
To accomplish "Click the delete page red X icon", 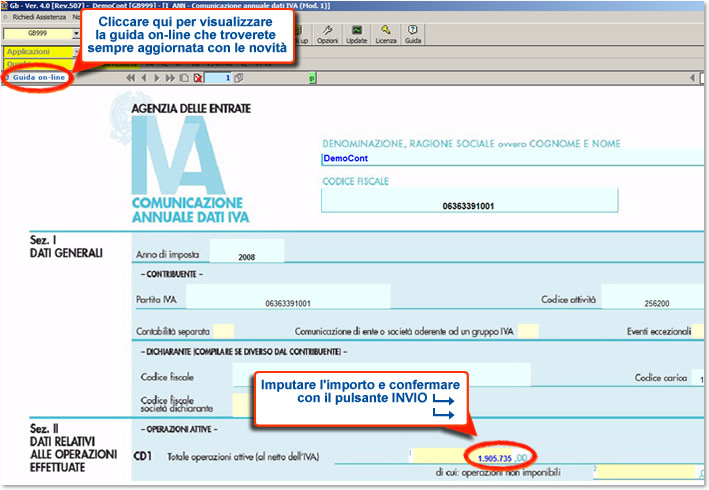I will [197, 77].
